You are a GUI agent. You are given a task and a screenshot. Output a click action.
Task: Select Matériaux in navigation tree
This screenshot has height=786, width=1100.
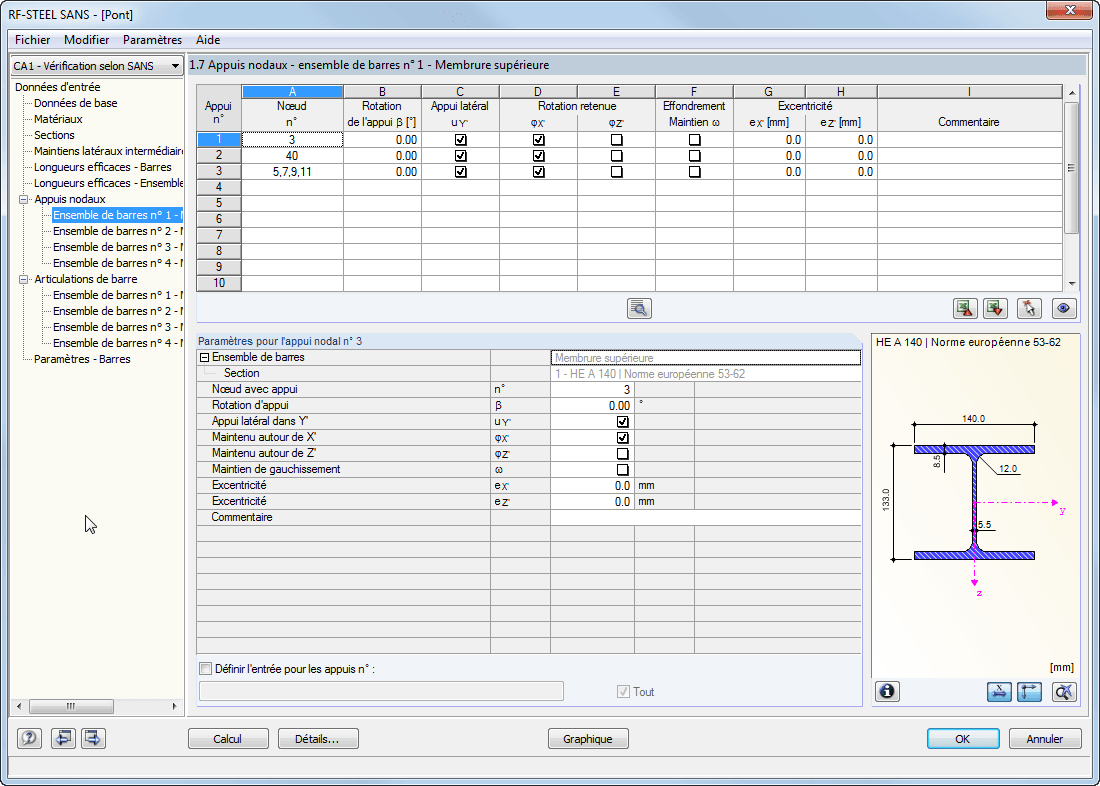(x=58, y=119)
